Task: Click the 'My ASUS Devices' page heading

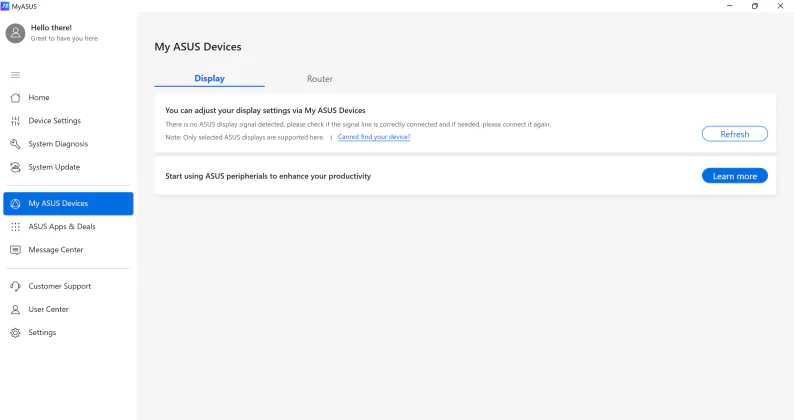Action: point(198,47)
